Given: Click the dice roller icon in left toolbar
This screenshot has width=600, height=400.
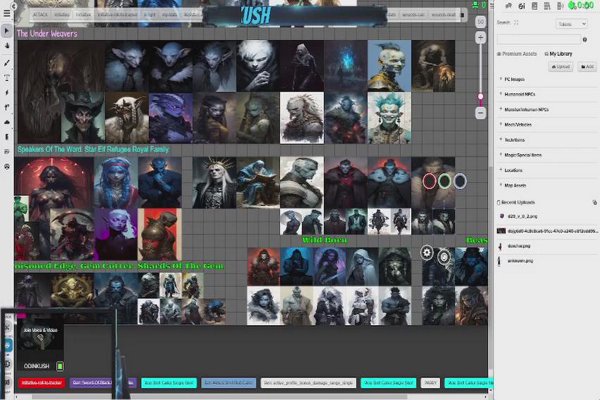Looking at the screenshot, I should click(7, 152).
